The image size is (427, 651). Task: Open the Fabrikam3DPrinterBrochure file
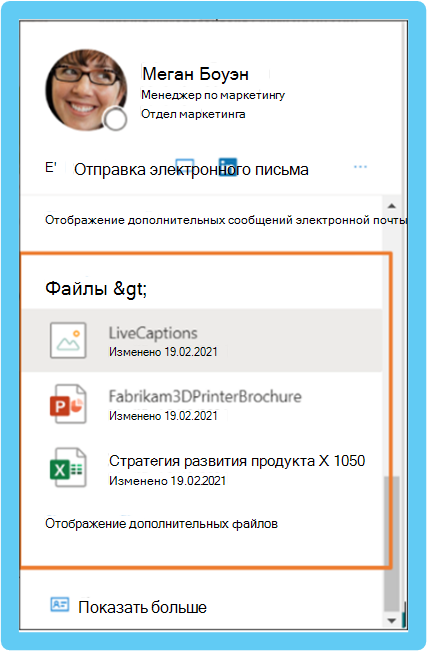[x=202, y=404]
